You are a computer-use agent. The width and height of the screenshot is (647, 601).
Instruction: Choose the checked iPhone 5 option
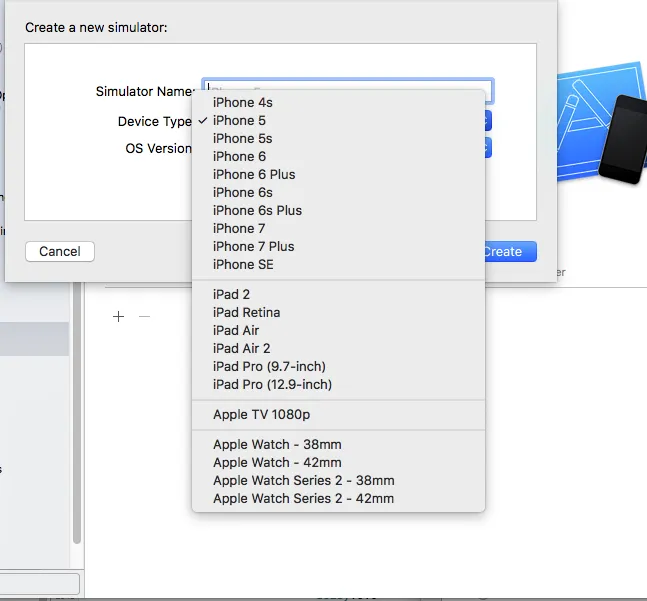(x=338, y=120)
